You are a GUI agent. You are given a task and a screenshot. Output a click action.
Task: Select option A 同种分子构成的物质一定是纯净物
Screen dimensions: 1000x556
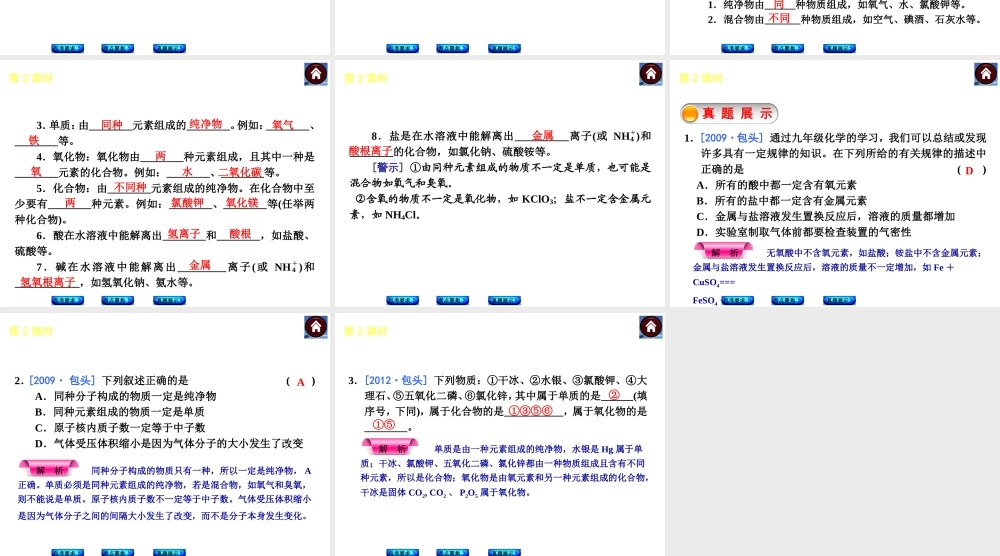point(126,396)
